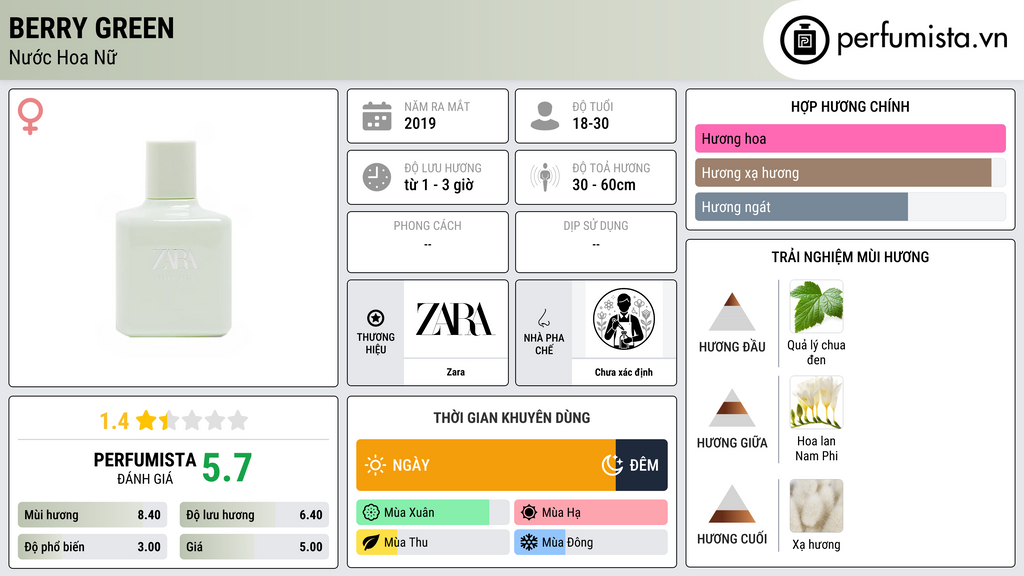
Task: Click the Thời gian khuyên dùng heading
Action: (x=512, y=417)
